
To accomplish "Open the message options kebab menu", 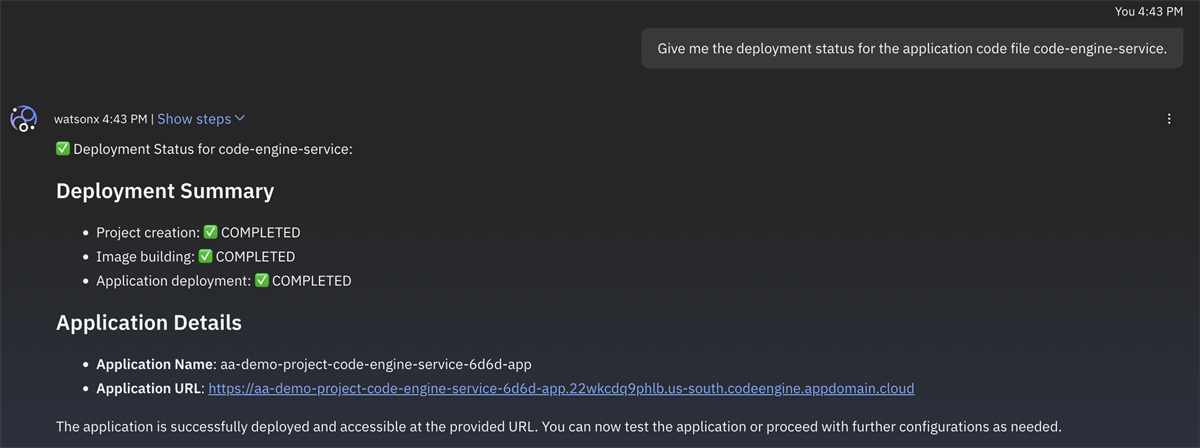I will coord(1169,119).
